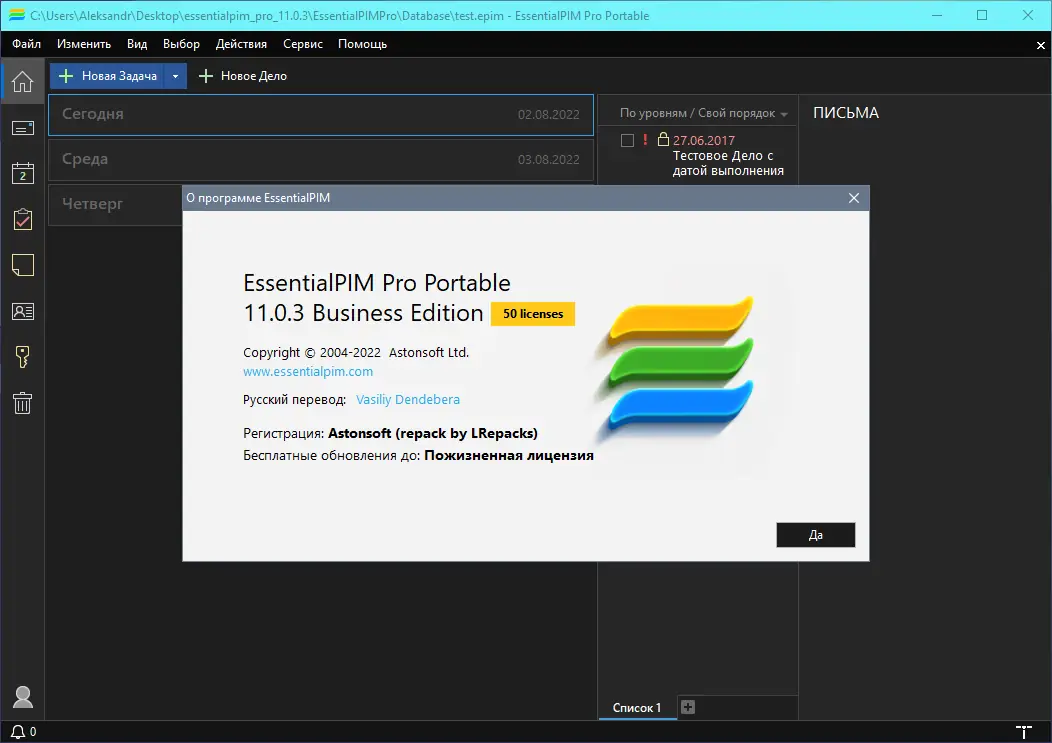Open the Изменить (Edit) menu
1052x743 pixels.
click(84, 44)
